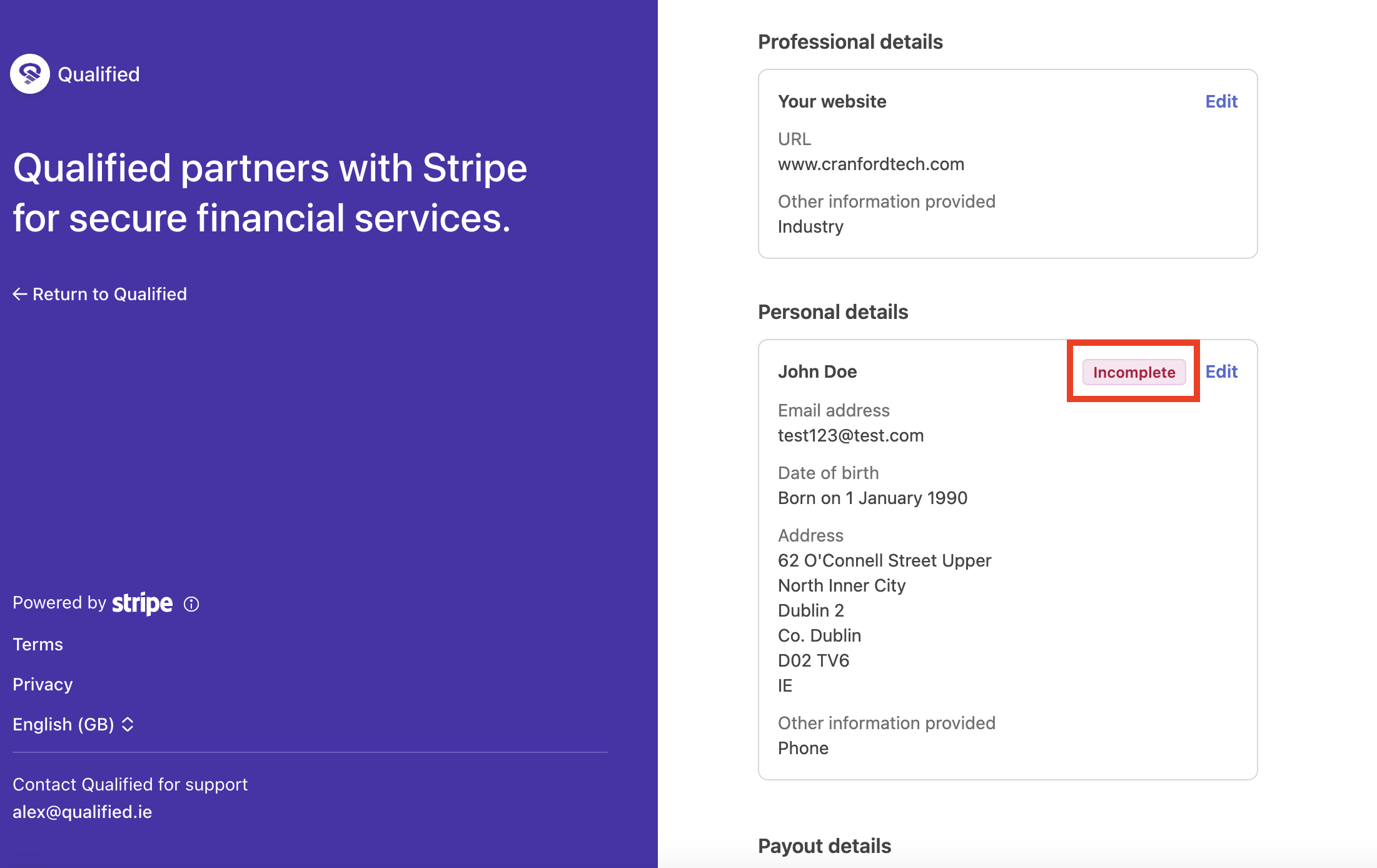
Task: Click the Personal details heading
Action: coord(832,311)
